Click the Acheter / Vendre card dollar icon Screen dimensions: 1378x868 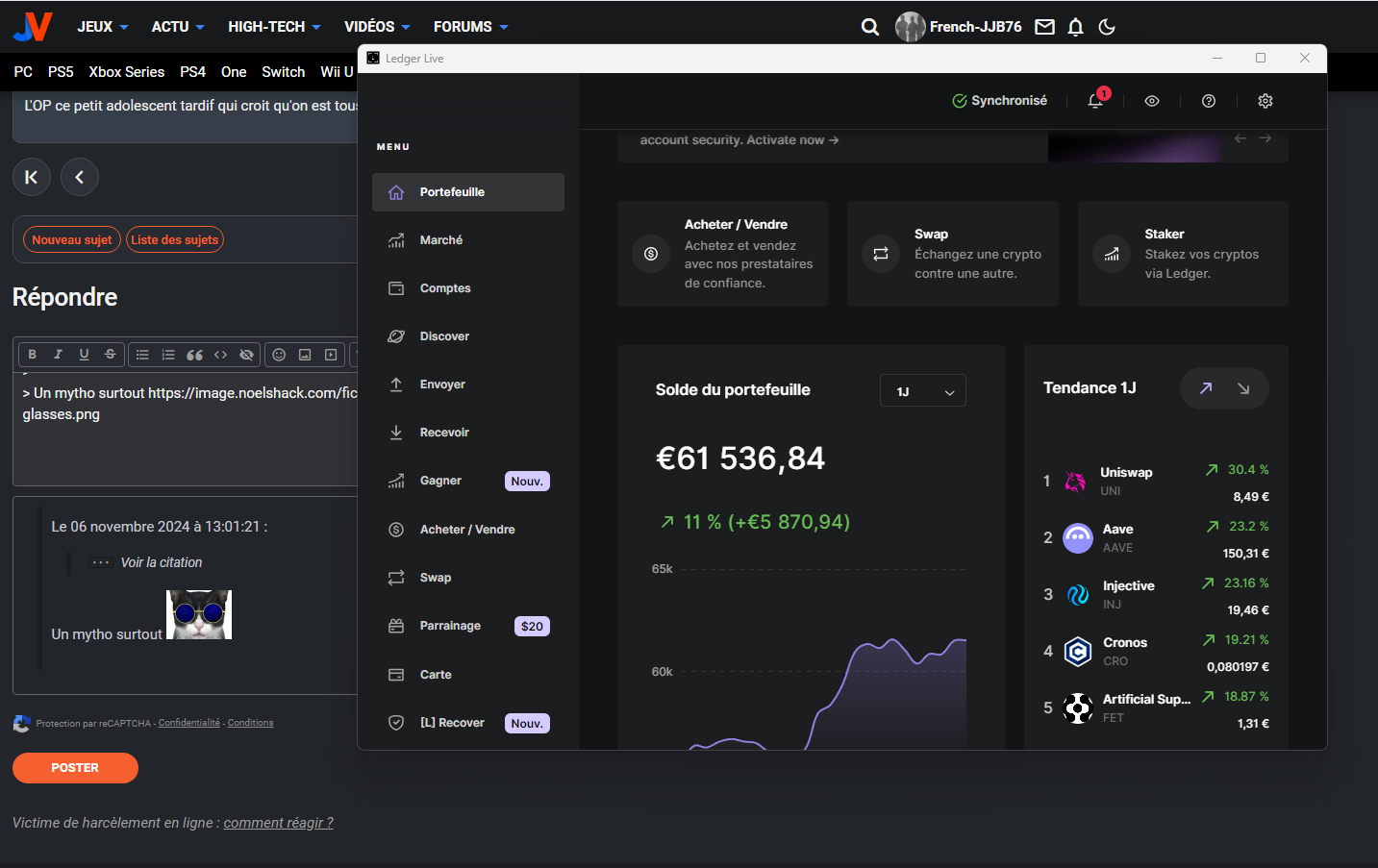(x=651, y=254)
